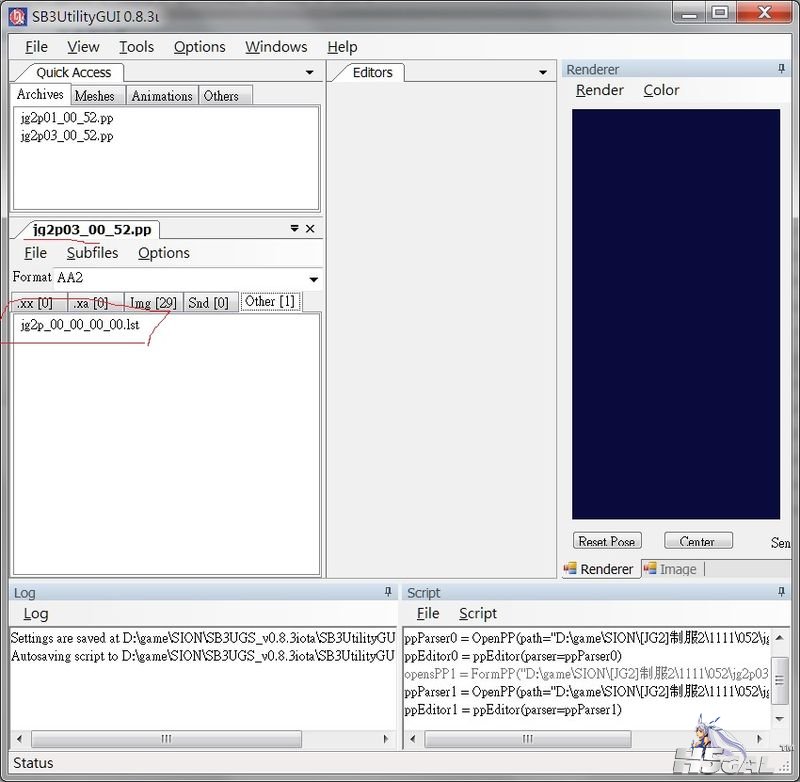Click the SB3UtilityGUI title bar app icon
Screen dimensions: 800x782
(18, 17)
